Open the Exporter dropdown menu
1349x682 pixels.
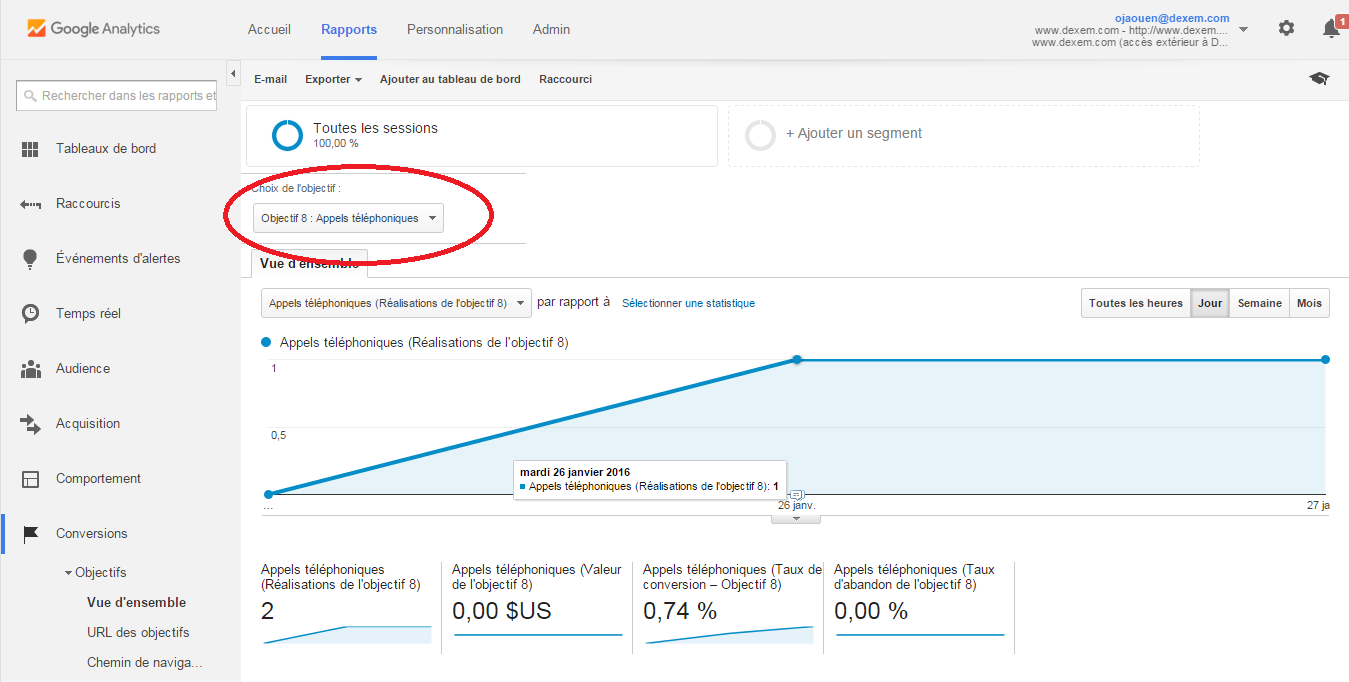click(333, 78)
